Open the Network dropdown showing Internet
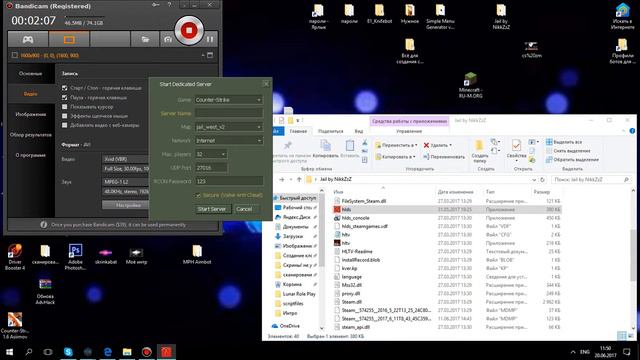The height and width of the screenshot is (360, 640). (x=229, y=140)
